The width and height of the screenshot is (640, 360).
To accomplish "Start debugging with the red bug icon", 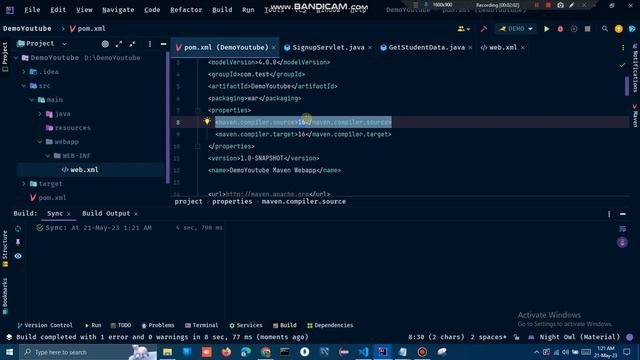I will coord(560,29).
